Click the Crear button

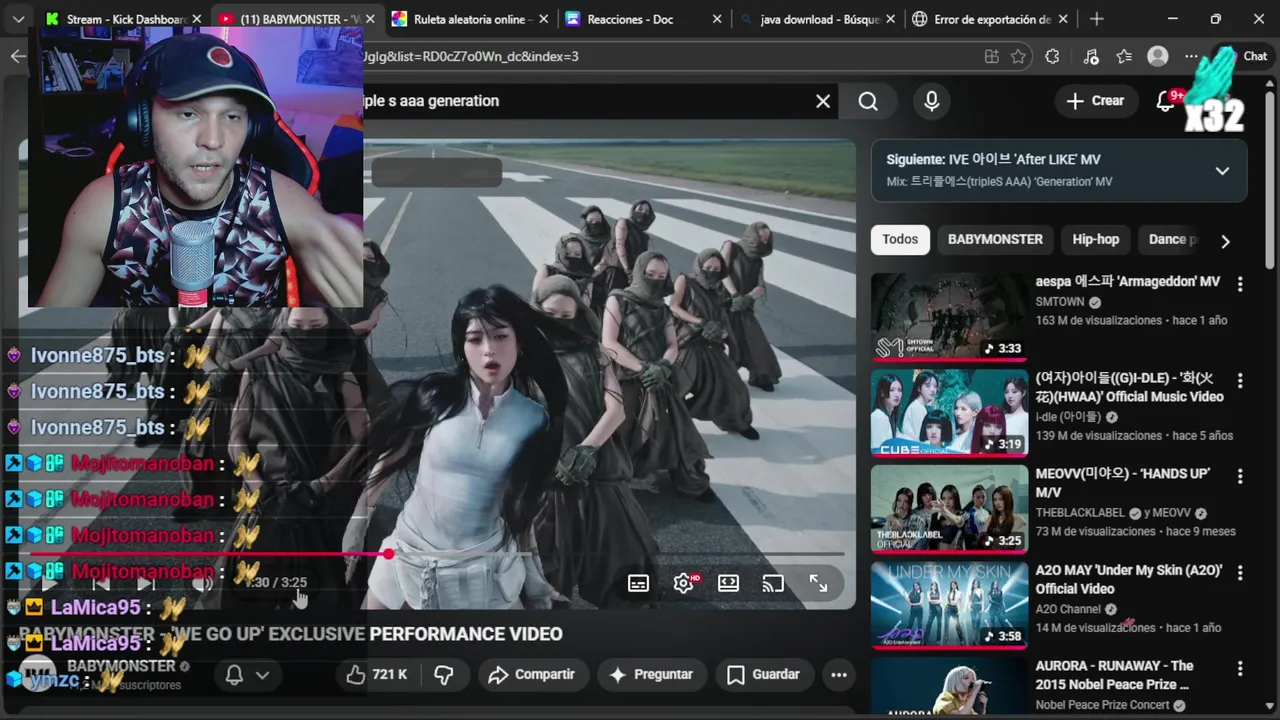click(x=1096, y=101)
